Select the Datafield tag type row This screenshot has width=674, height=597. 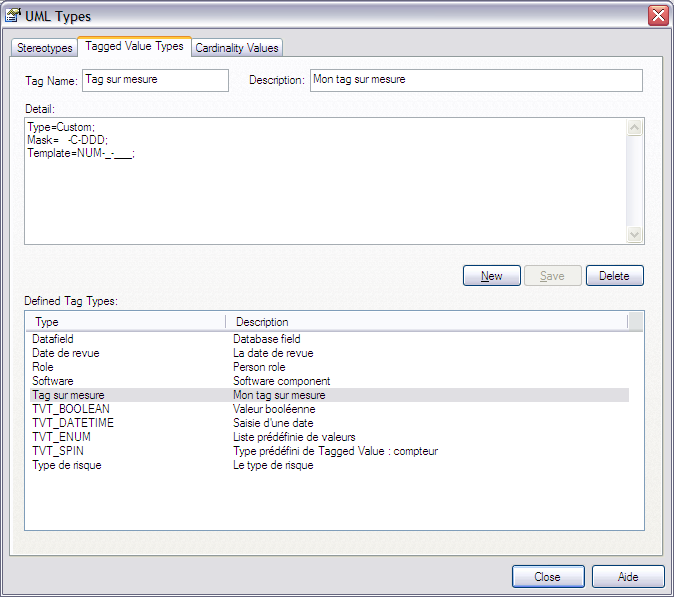click(53, 340)
